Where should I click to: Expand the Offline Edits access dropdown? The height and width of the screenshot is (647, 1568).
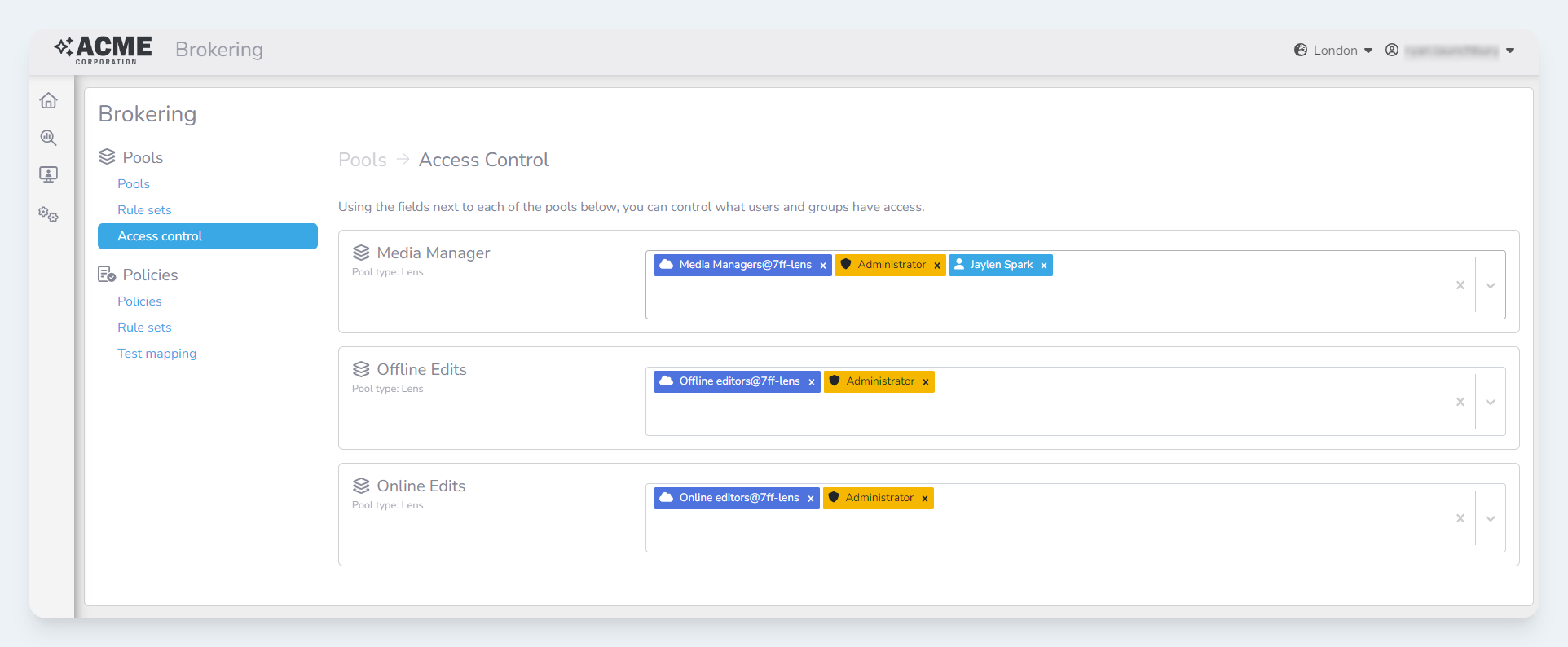coord(1490,402)
